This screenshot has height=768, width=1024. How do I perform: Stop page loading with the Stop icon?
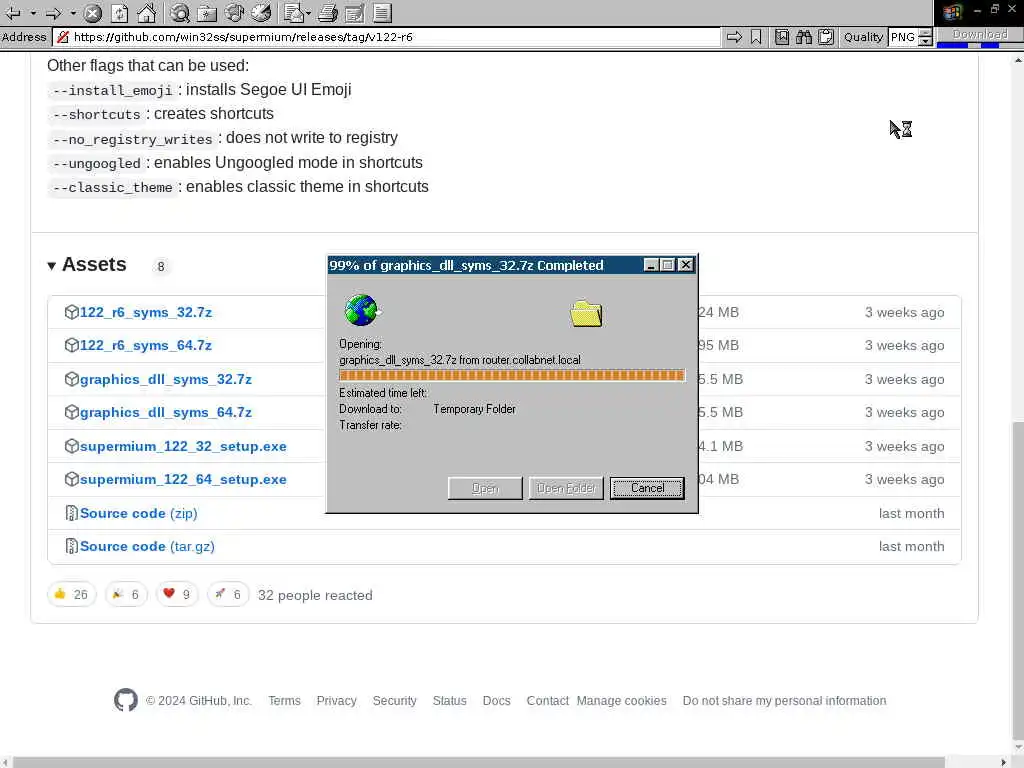tap(93, 13)
